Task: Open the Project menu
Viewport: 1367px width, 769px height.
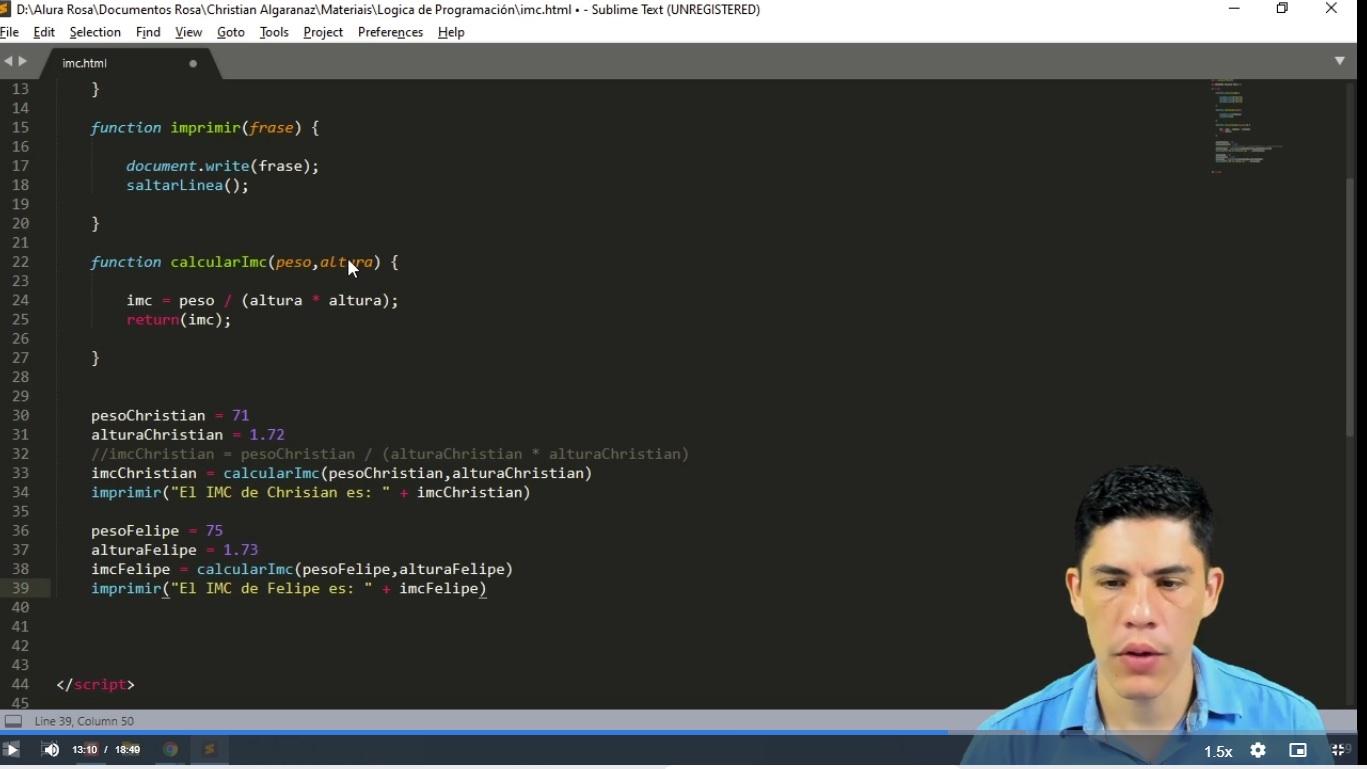Action: coord(323,32)
